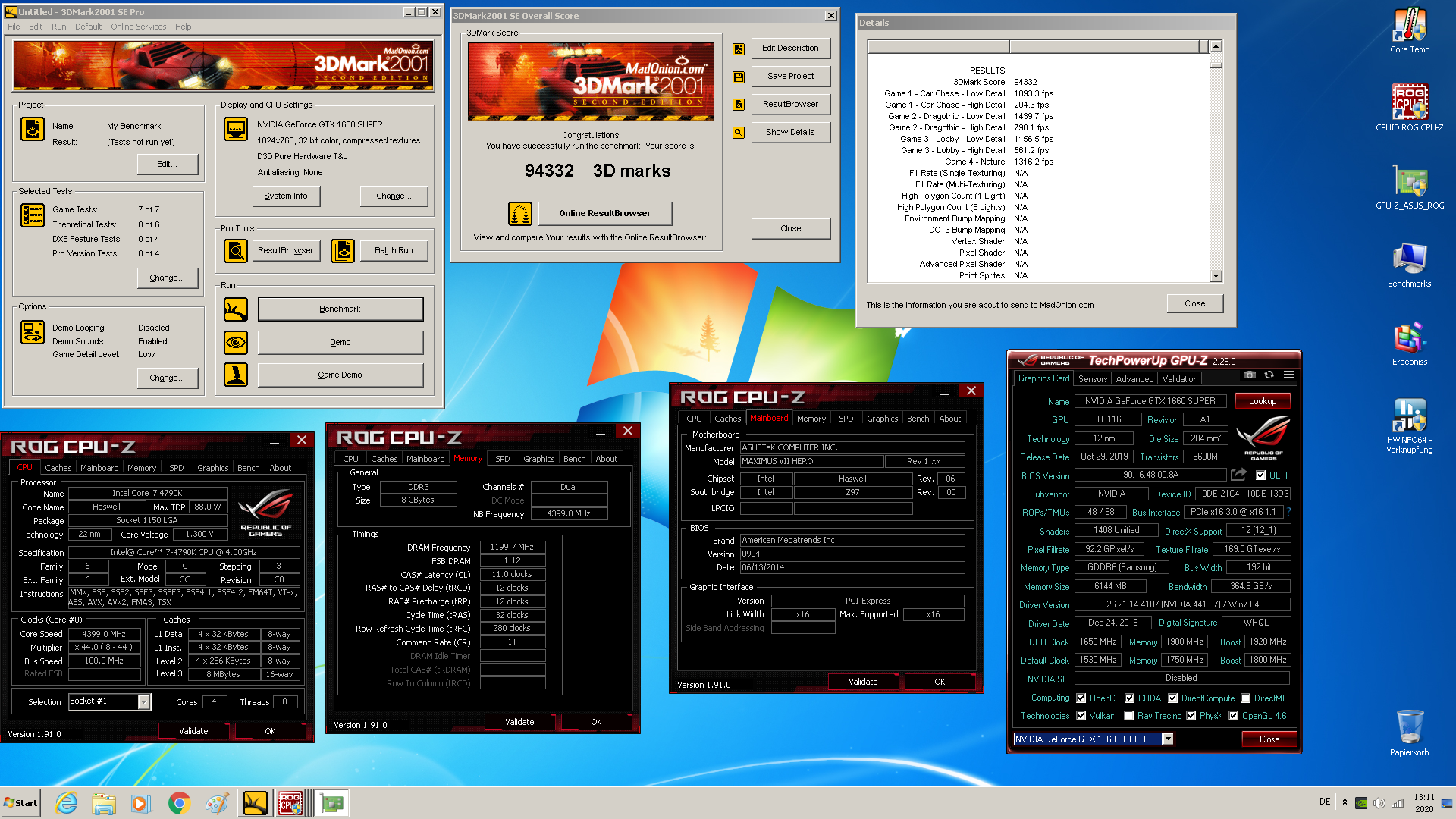Click the Lookup button in GPU-Z

(x=1263, y=401)
